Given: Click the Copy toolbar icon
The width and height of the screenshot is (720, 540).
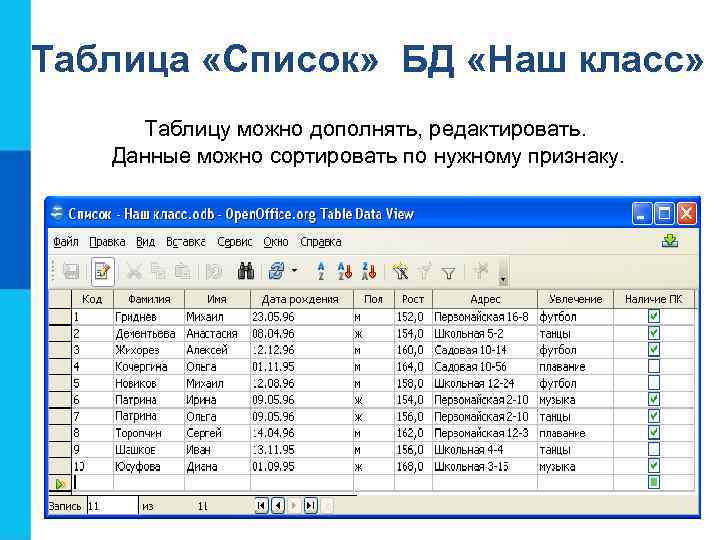Looking at the screenshot, I should coord(158,272).
